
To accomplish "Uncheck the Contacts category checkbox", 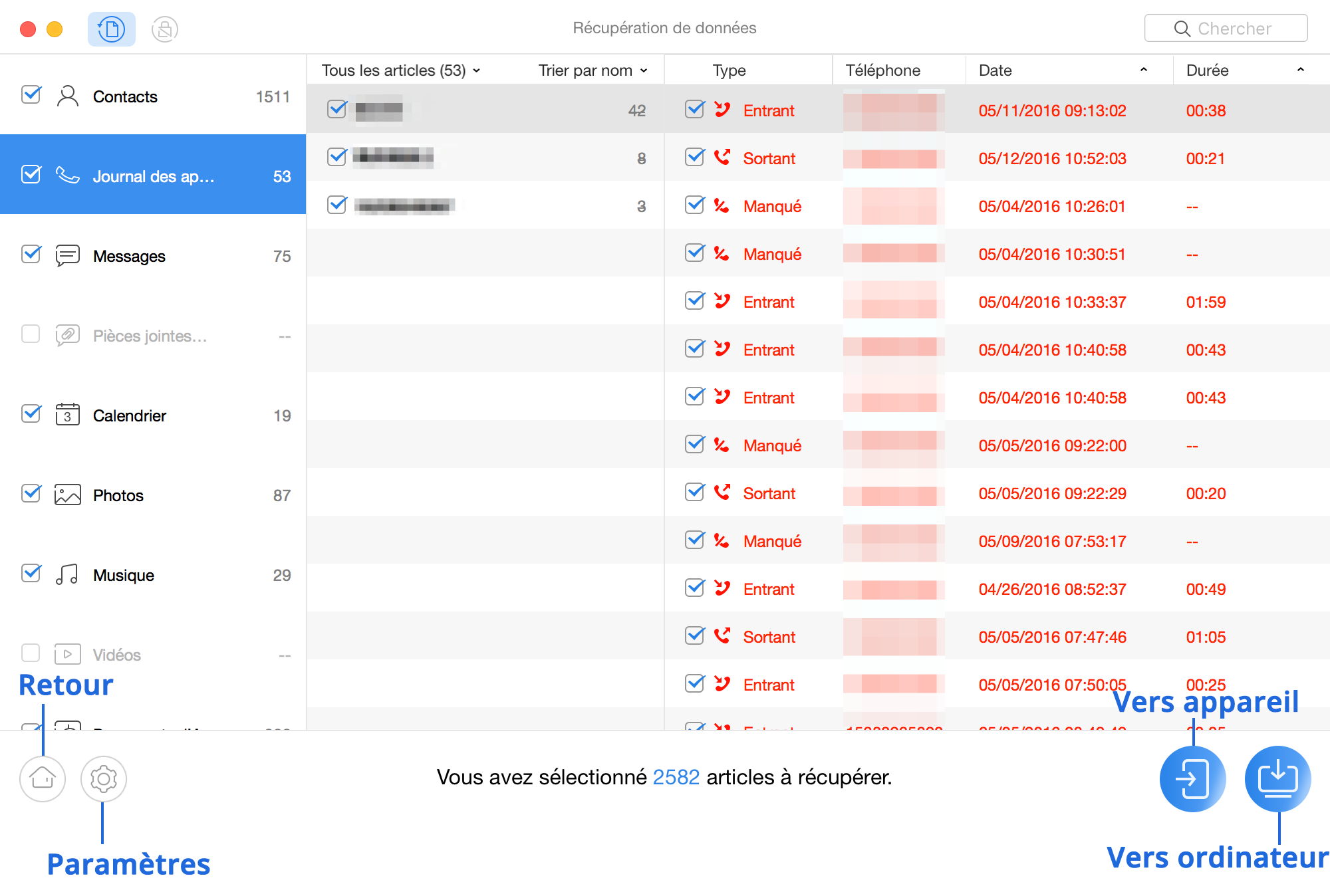I will (31, 95).
